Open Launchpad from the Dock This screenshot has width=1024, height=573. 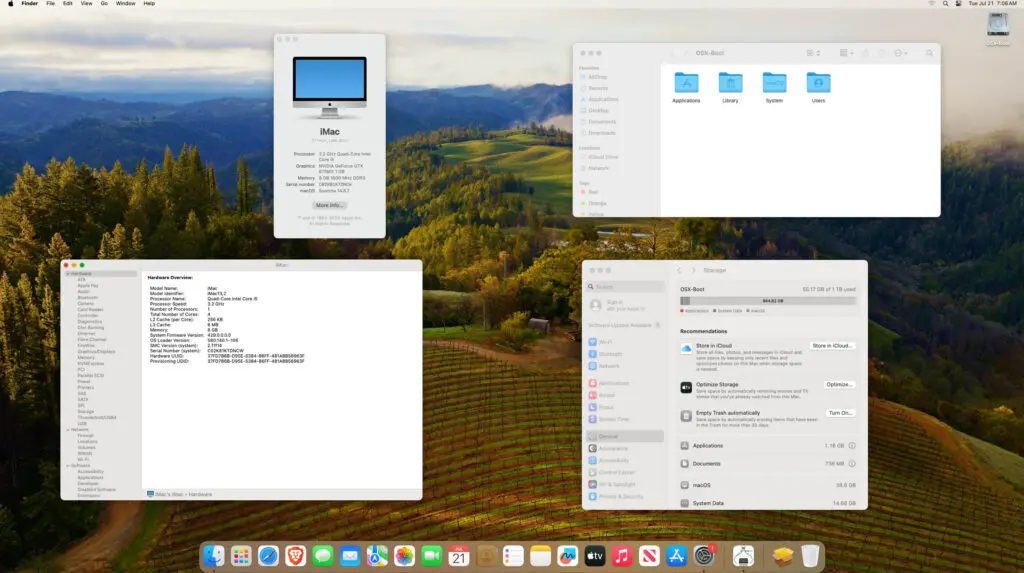click(x=241, y=556)
